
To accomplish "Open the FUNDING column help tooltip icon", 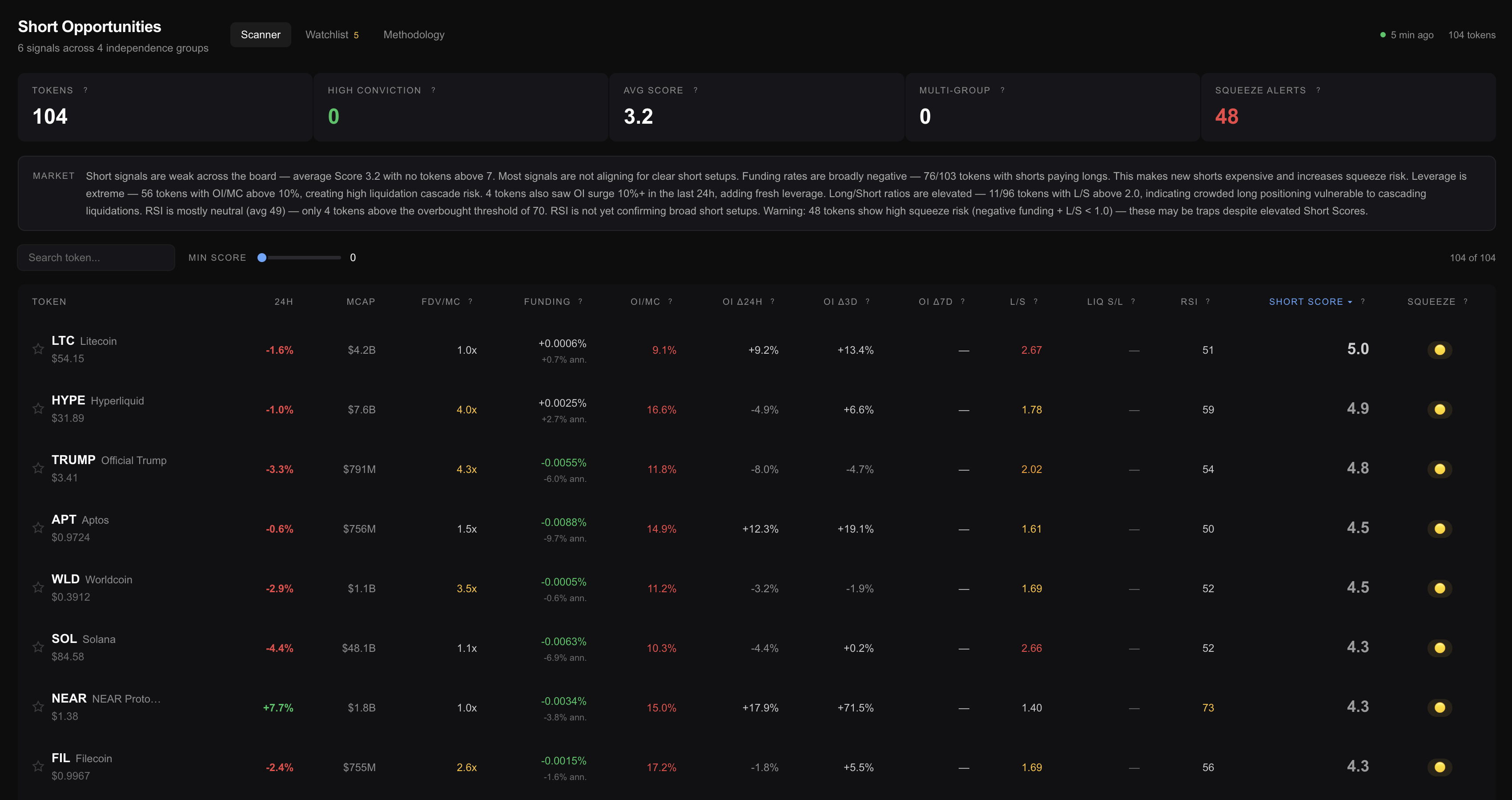I will pos(580,301).
